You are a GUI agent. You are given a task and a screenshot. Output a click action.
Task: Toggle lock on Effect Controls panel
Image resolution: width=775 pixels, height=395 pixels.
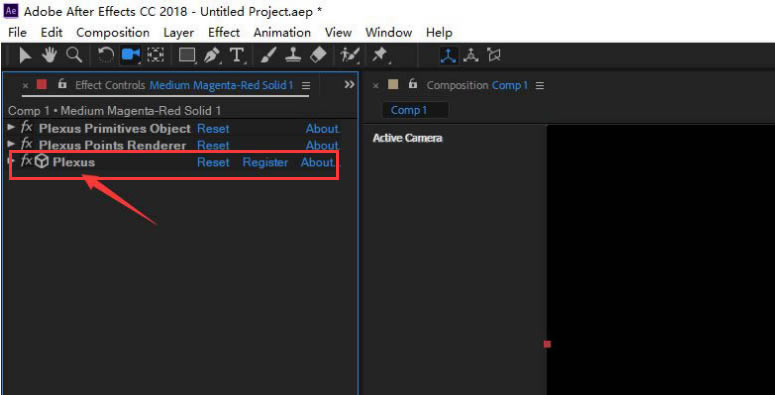click(x=62, y=84)
